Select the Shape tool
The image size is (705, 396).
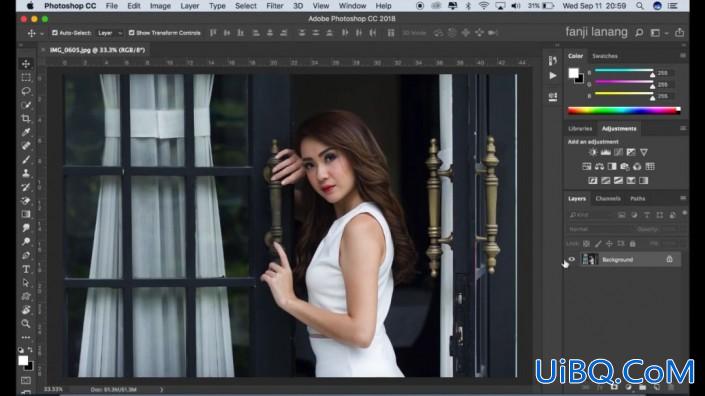click(x=26, y=297)
